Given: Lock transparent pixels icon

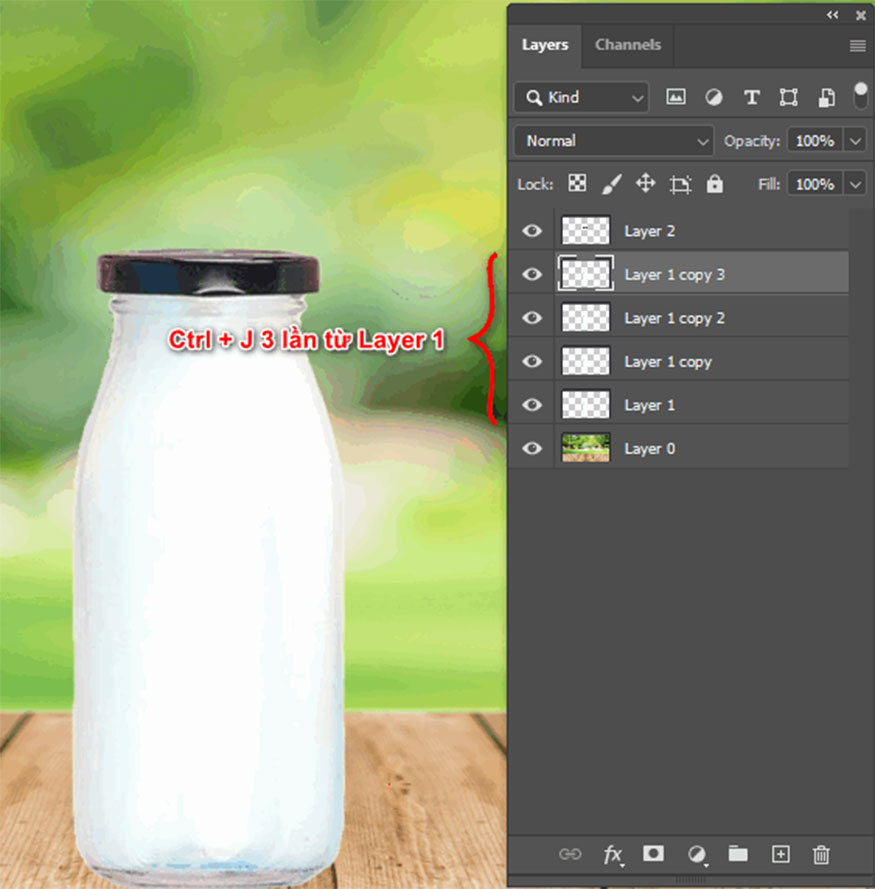Looking at the screenshot, I should [577, 183].
